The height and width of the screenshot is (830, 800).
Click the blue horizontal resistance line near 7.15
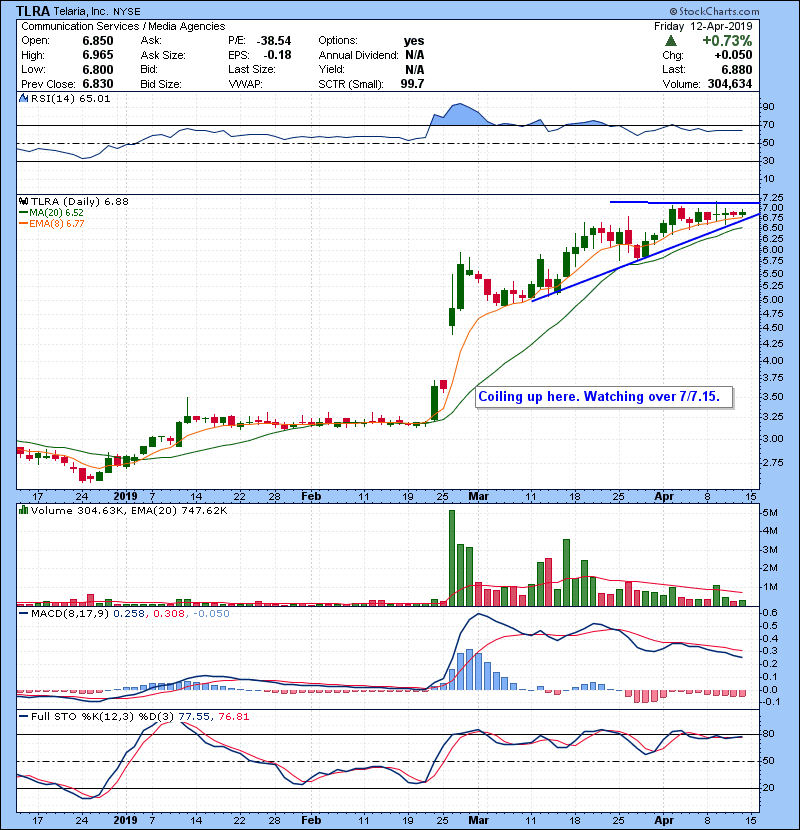[x=685, y=202]
